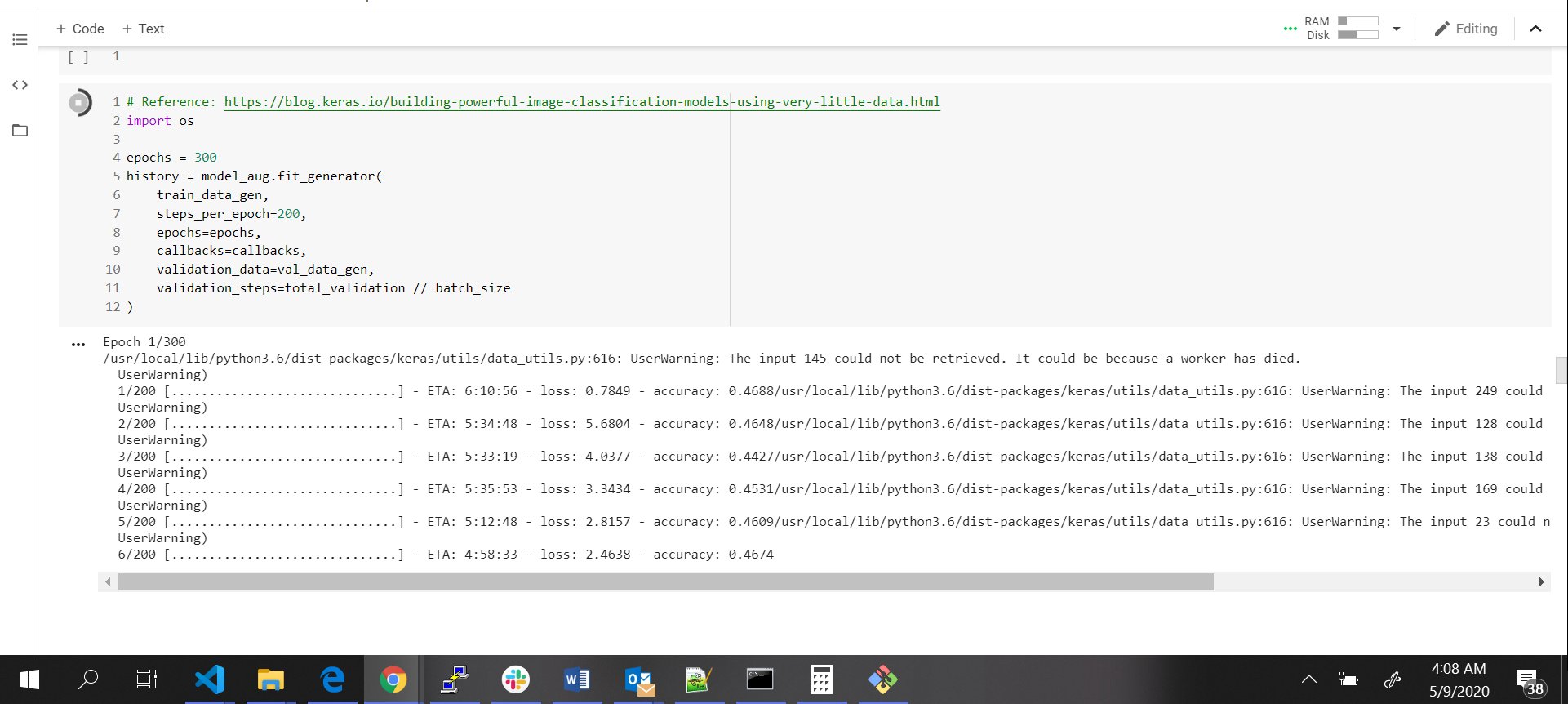Stop the running cell execution
Image resolution: width=1568 pixels, height=704 pixels.
pyautogui.click(x=79, y=103)
